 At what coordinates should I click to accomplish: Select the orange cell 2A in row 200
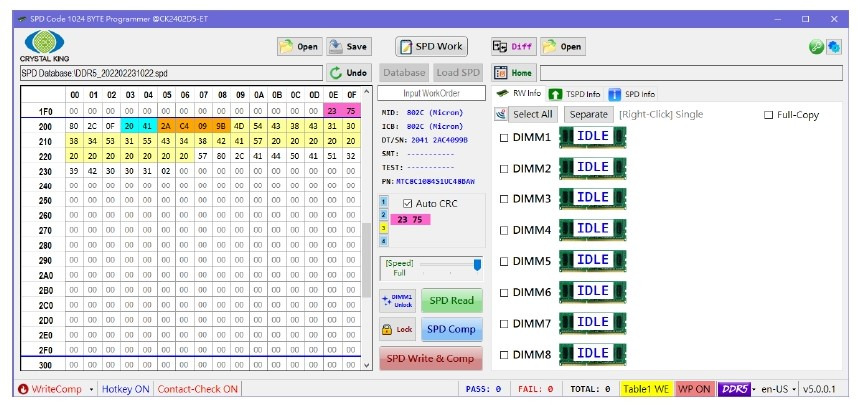pos(167,126)
